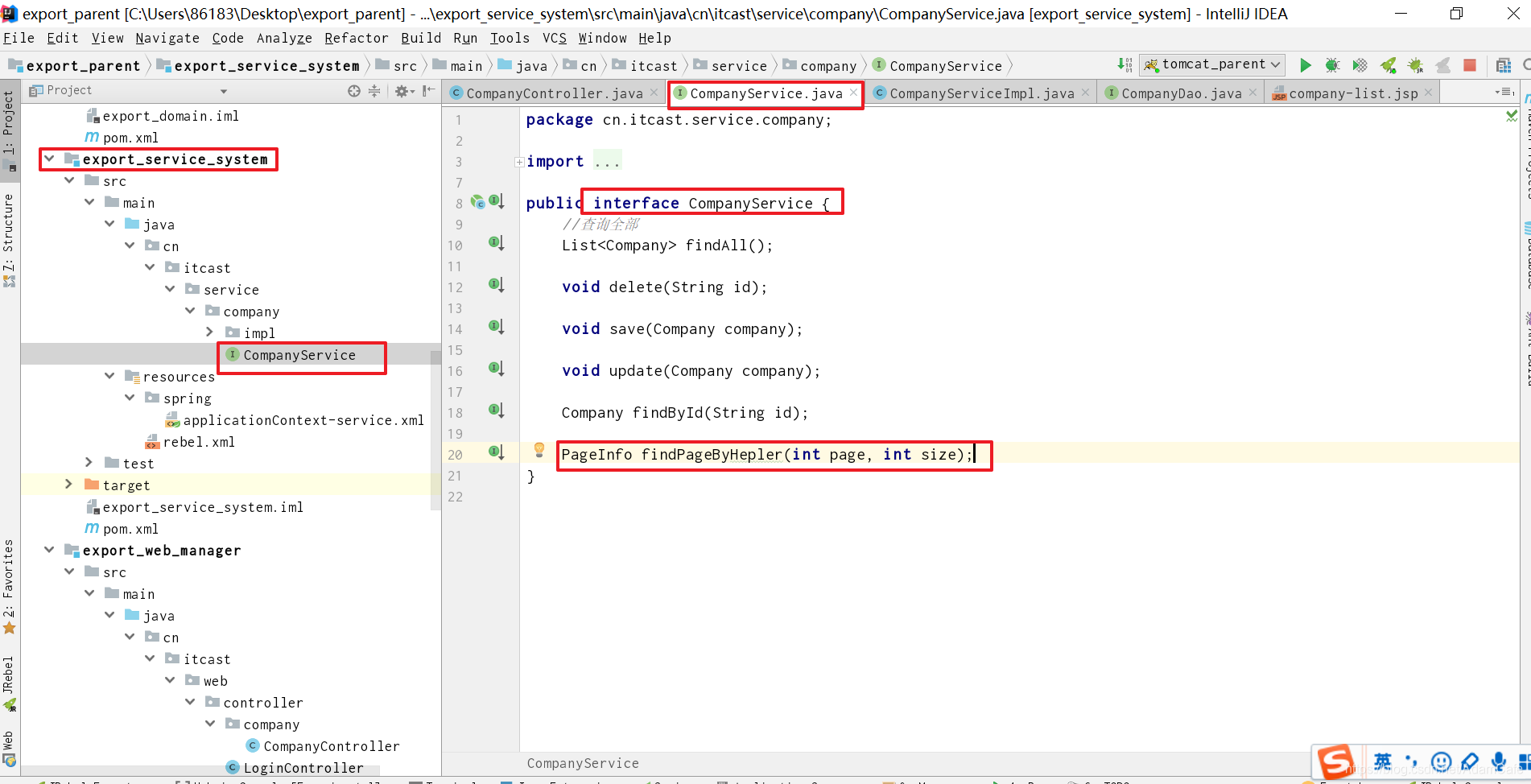The image size is (1531, 784).
Task: Click the Build project arrow icon
Action: [1125, 65]
